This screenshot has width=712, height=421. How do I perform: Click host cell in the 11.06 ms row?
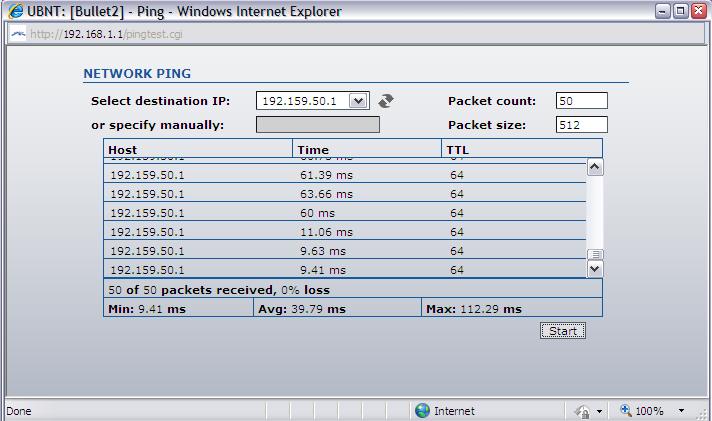coord(148,232)
